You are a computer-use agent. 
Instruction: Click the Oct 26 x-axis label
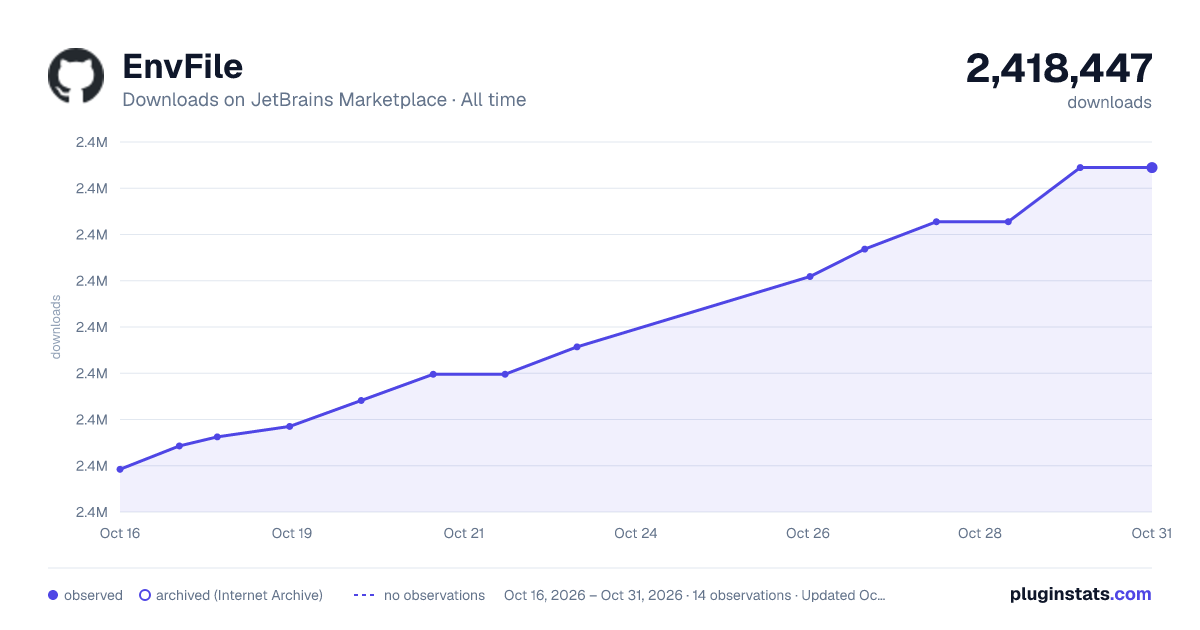click(808, 533)
